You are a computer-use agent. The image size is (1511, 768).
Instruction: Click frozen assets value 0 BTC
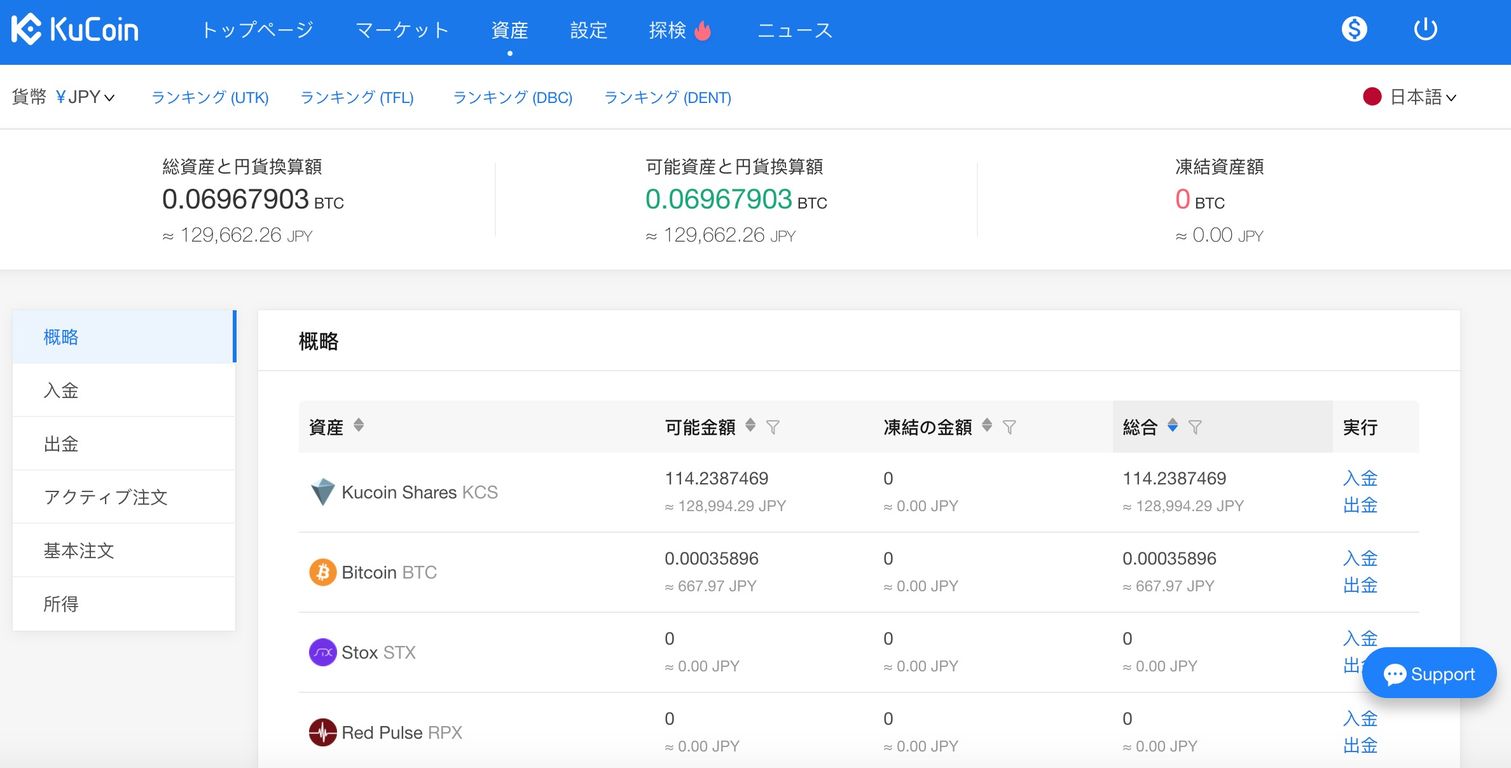click(x=1200, y=200)
